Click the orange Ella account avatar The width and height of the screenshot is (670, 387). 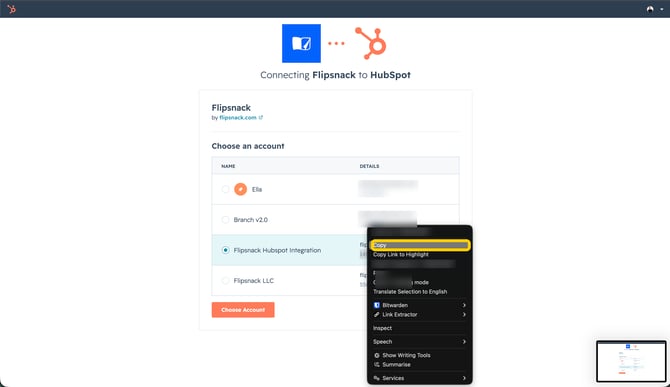(241, 189)
